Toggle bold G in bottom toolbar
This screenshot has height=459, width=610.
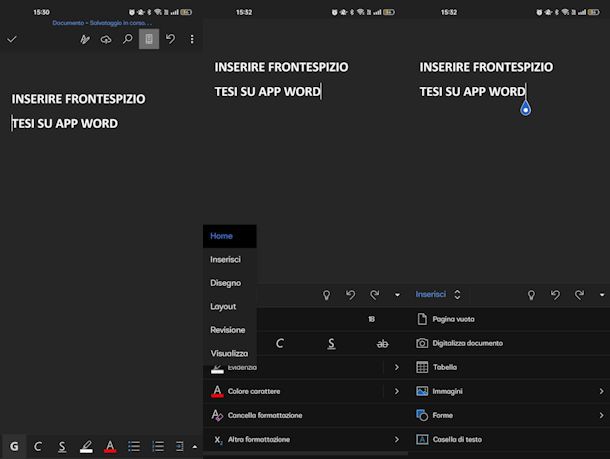point(14,446)
